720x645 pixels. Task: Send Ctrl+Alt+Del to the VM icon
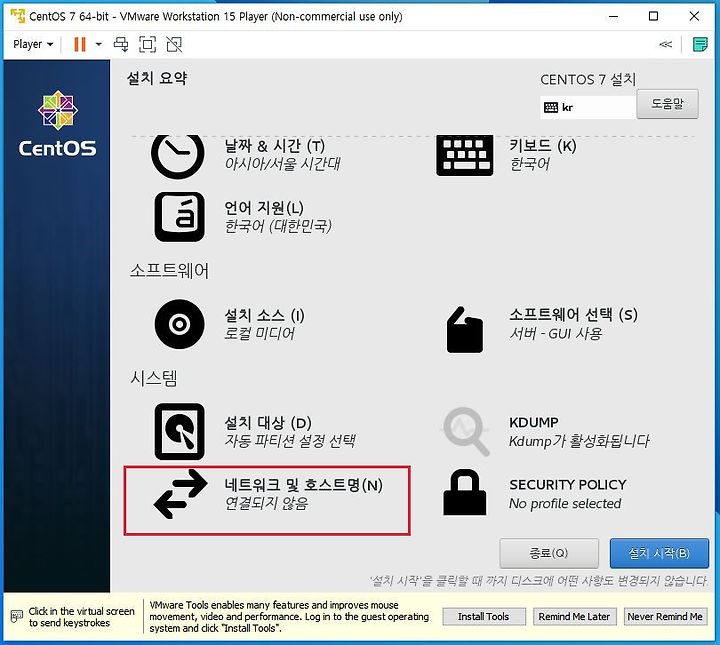coord(121,45)
